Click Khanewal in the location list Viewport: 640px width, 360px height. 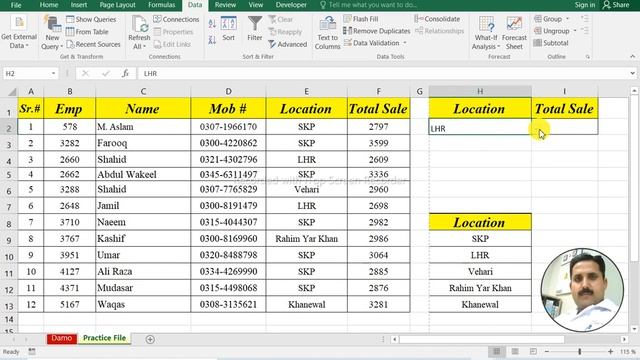(x=480, y=304)
